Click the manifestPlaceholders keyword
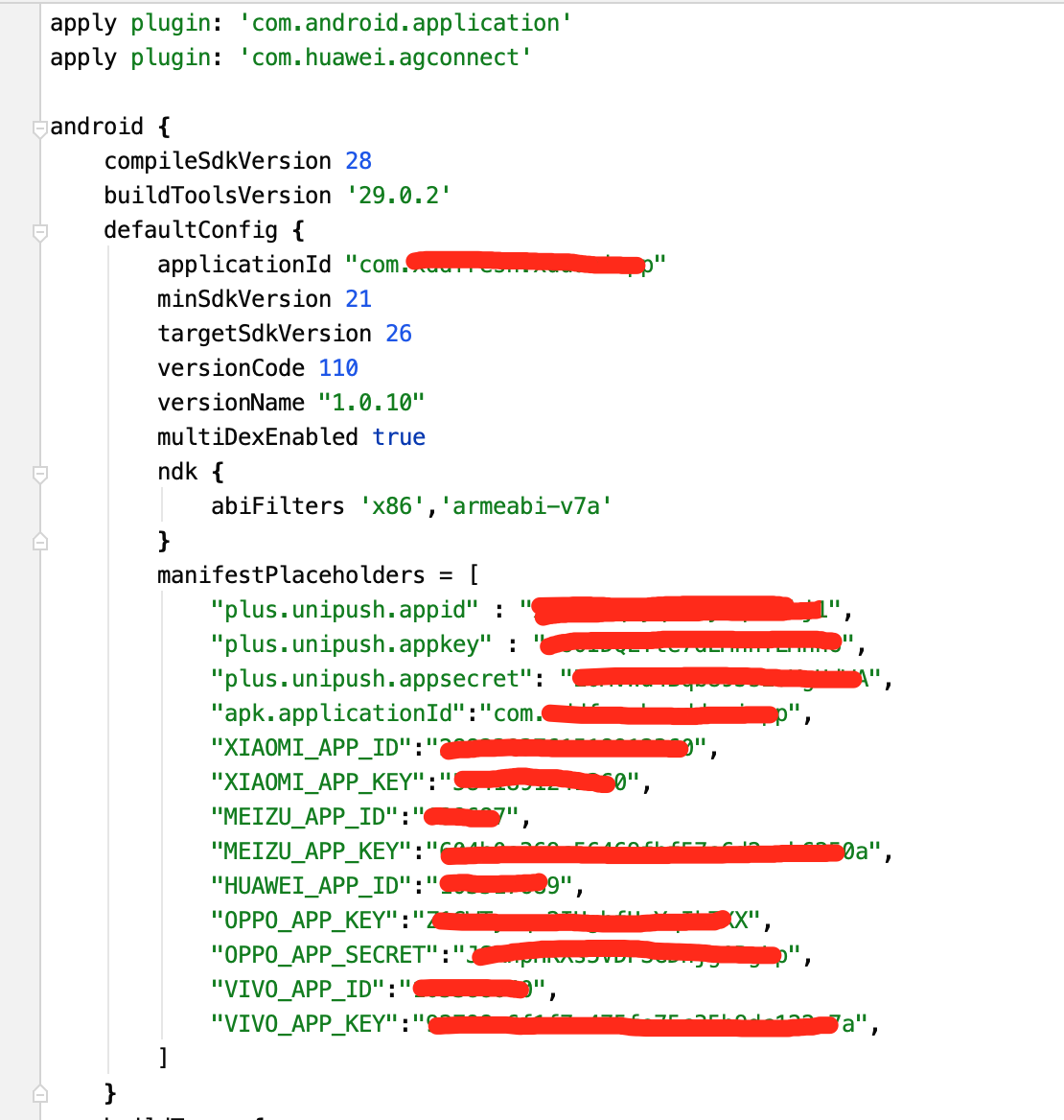This screenshot has height=1120, width=1064. (290, 575)
